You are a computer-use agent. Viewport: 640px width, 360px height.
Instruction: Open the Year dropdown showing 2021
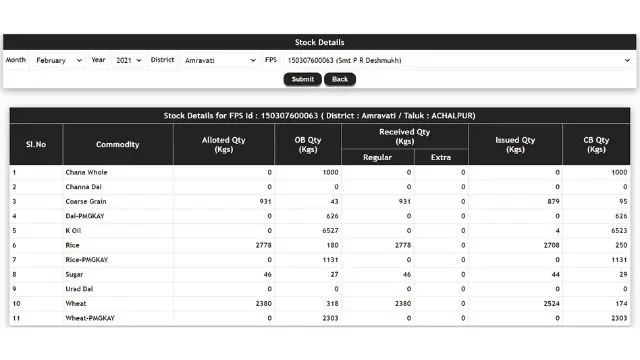[x=128, y=60]
